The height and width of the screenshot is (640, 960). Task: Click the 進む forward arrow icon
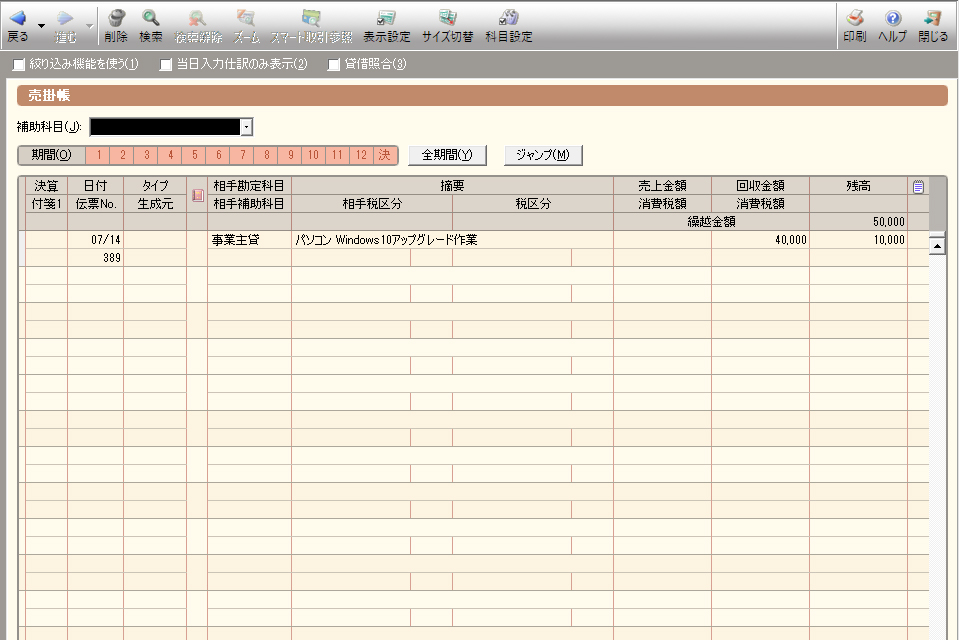tap(66, 18)
